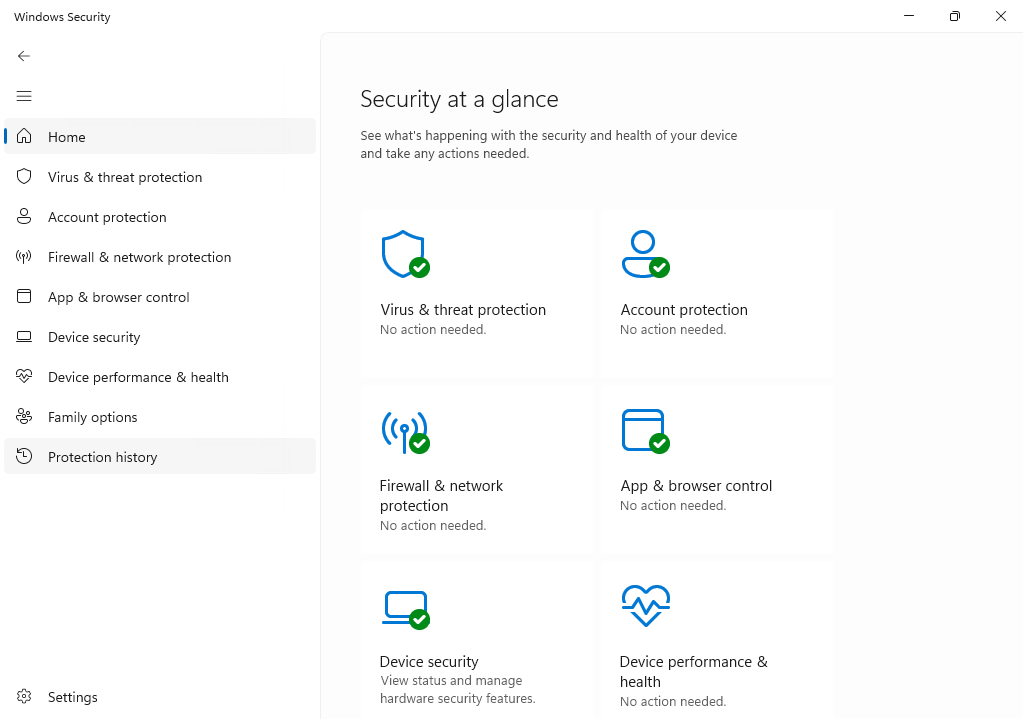Click the Virus & threat protection shield tile icon
1023x719 pixels.
[404, 254]
